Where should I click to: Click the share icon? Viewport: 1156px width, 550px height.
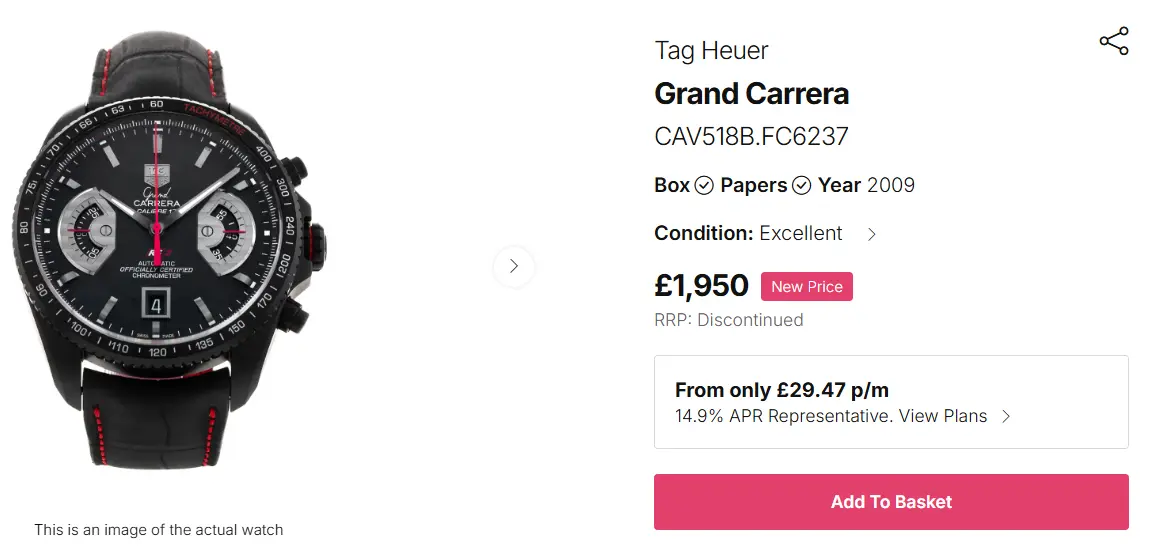coord(1113,41)
